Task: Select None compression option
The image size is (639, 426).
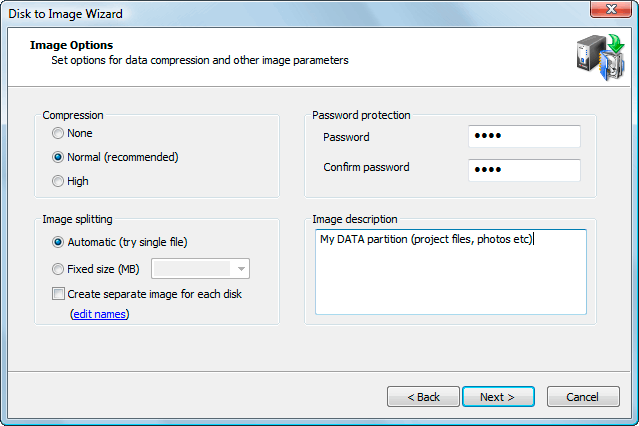Action: pyautogui.click(x=58, y=133)
